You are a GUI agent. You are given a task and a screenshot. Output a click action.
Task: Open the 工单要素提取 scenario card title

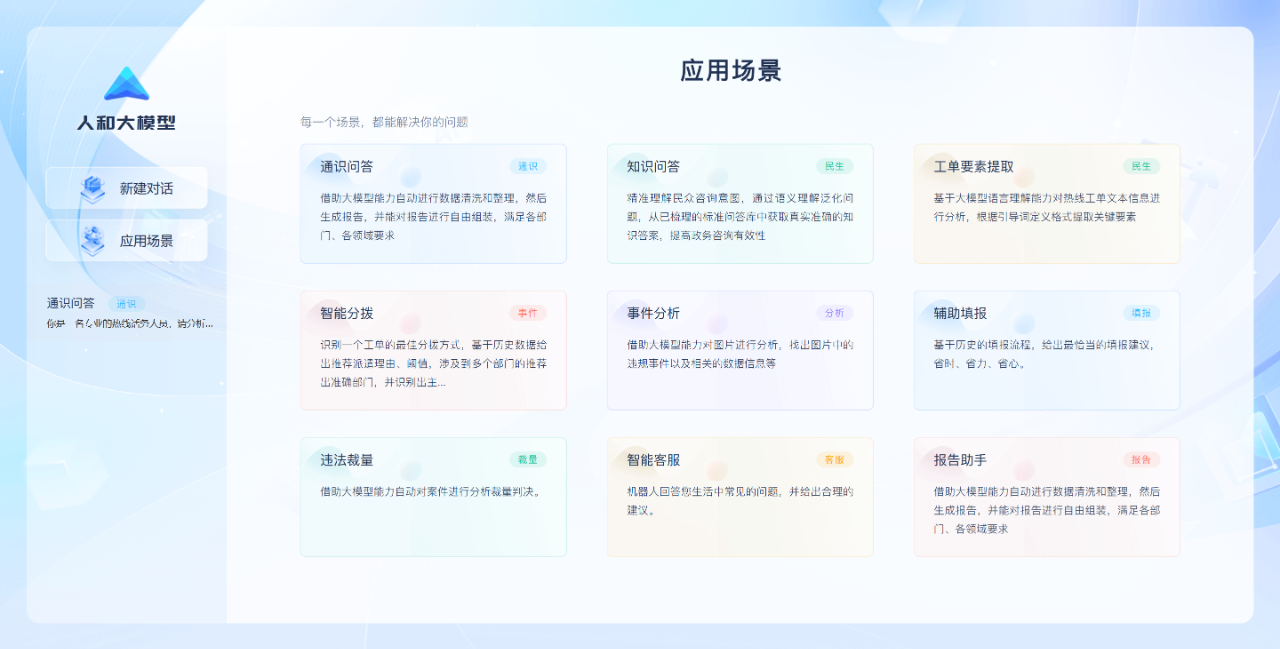tap(973, 167)
